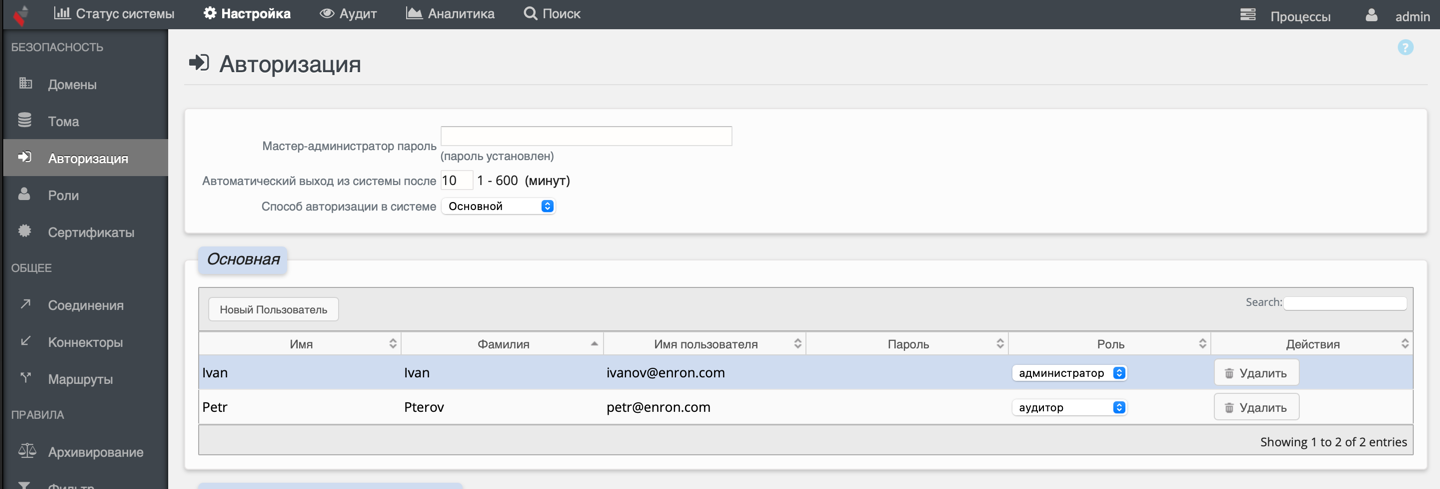Viewport: 1440px width, 489px height.
Task: Open Соединения via its arrow icon
Action: [x=26, y=305]
